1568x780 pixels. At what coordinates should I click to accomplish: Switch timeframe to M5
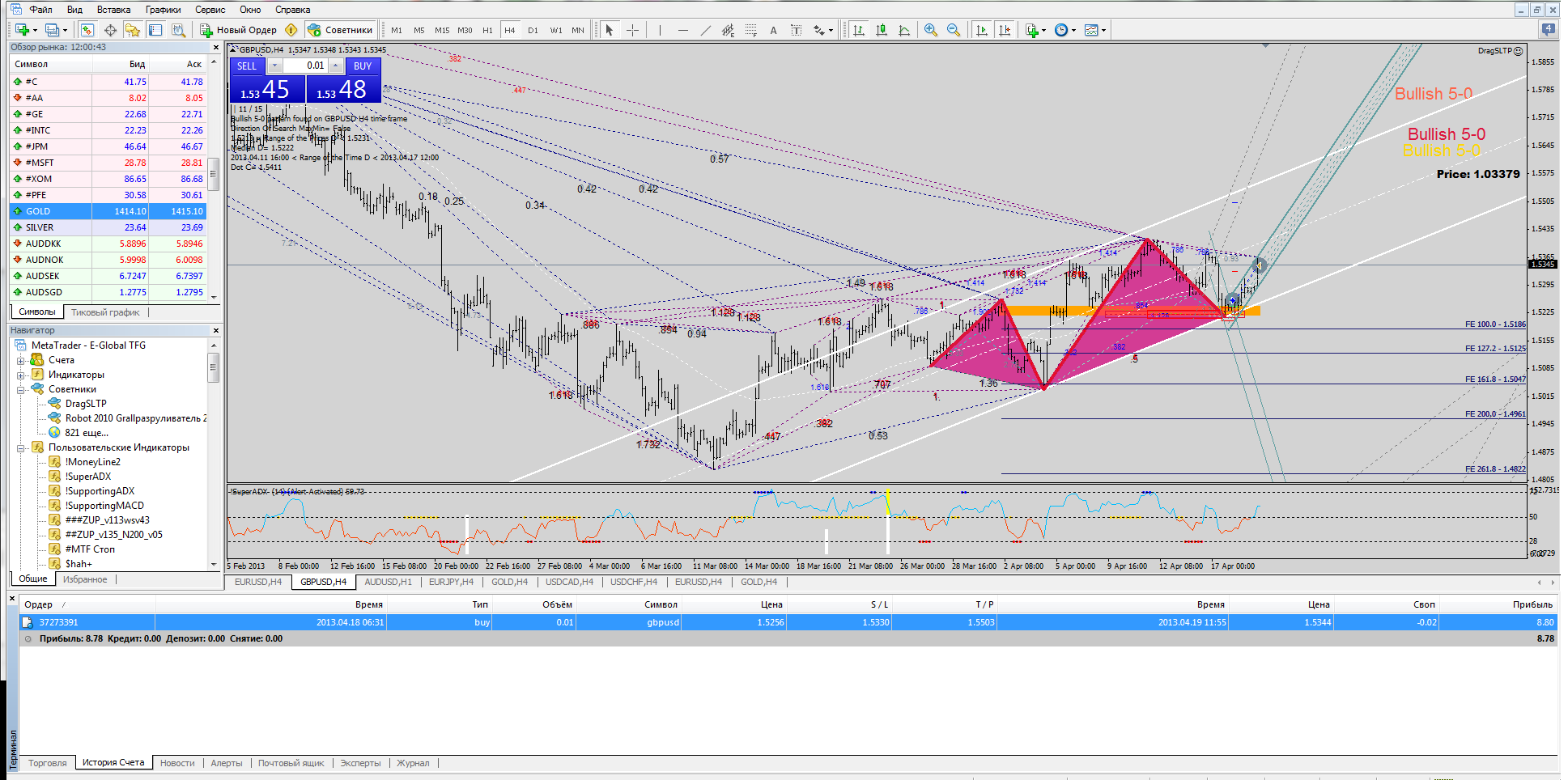419,30
